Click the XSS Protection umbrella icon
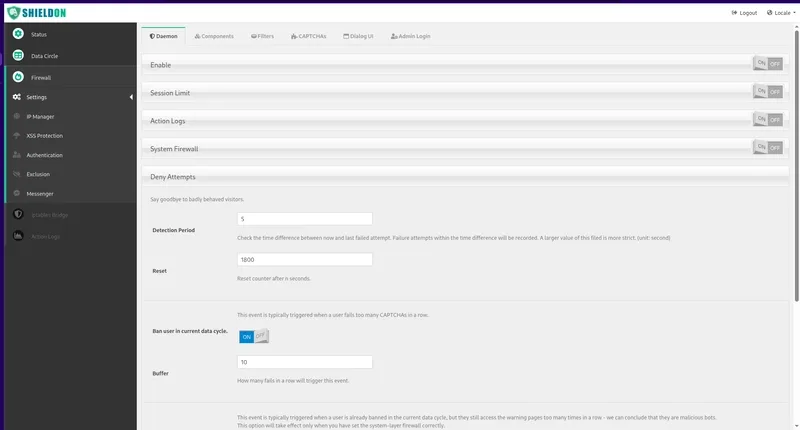Viewport: 800px width, 430px height. pyautogui.click(x=17, y=136)
